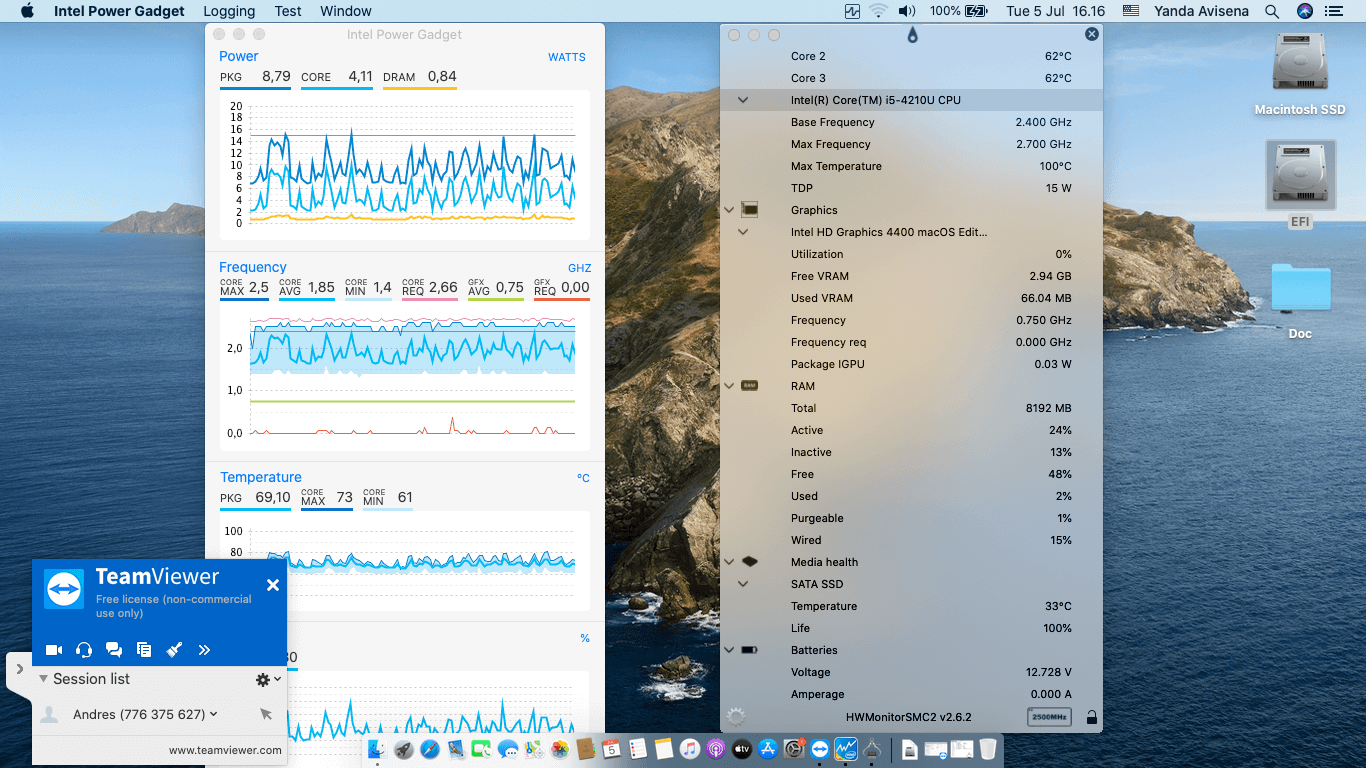Collapse TeamViewer panel with side arrow
The width and height of the screenshot is (1366, 768).
tap(20, 669)
